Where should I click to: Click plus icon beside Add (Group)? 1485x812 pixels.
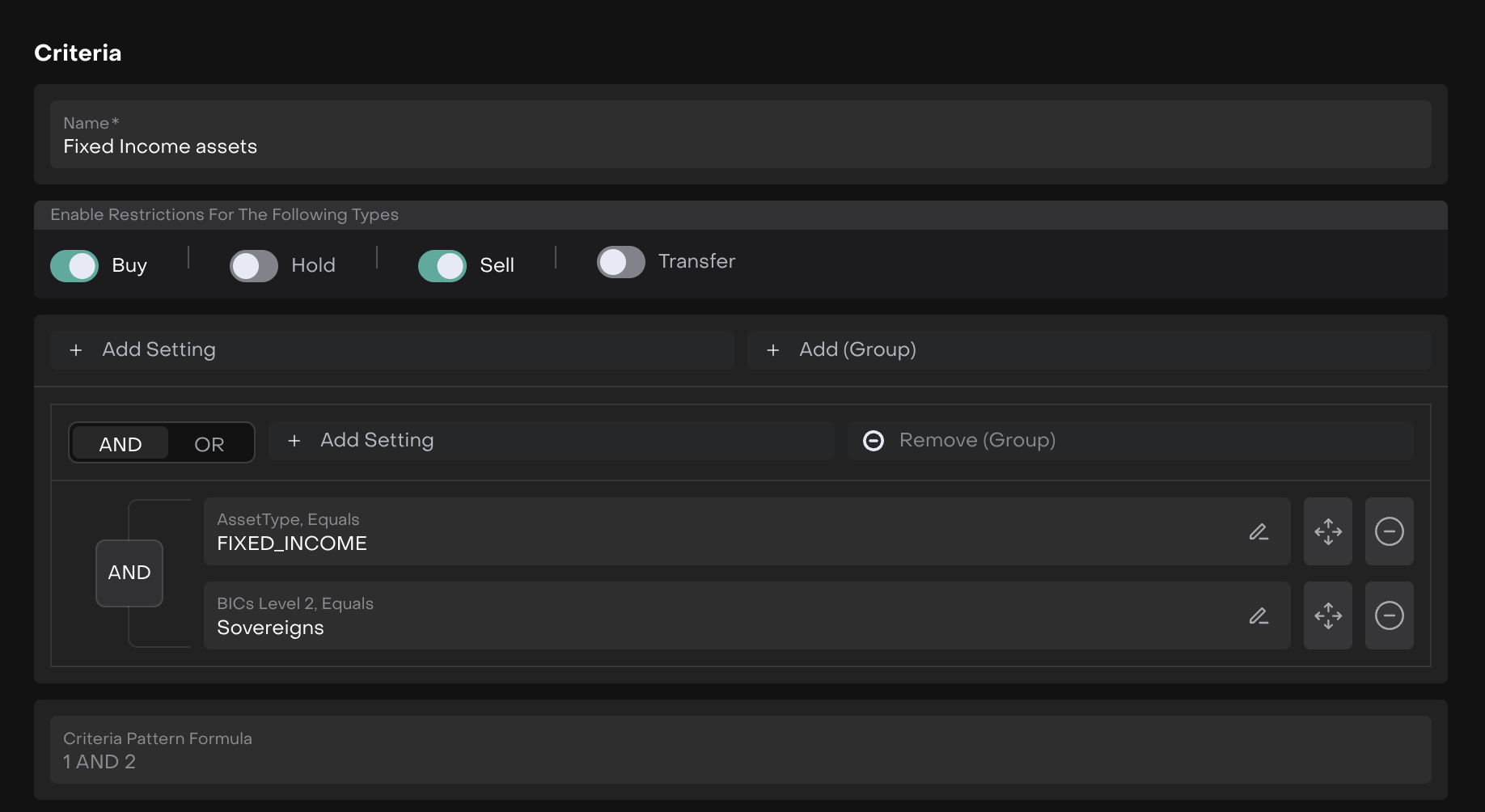pos(773,350)
